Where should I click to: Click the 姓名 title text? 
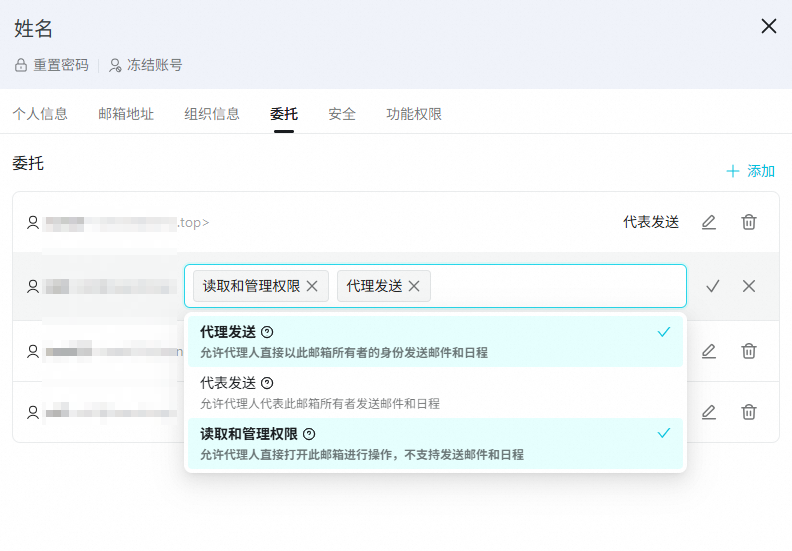tap(33, 28)
